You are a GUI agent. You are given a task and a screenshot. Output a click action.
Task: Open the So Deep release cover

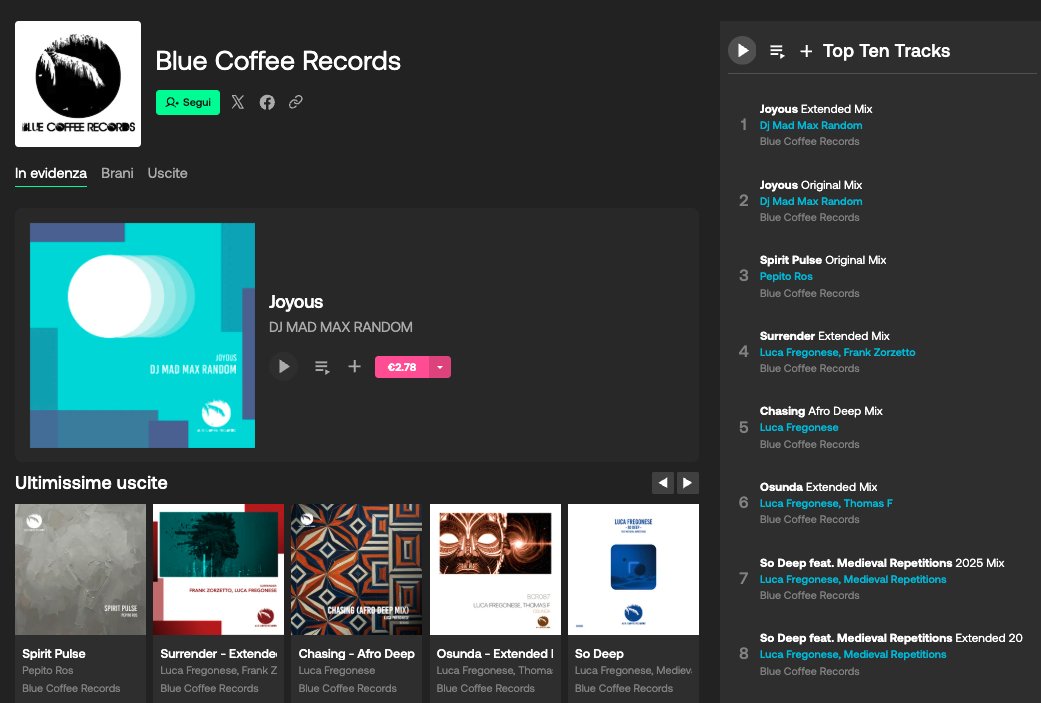633,570
